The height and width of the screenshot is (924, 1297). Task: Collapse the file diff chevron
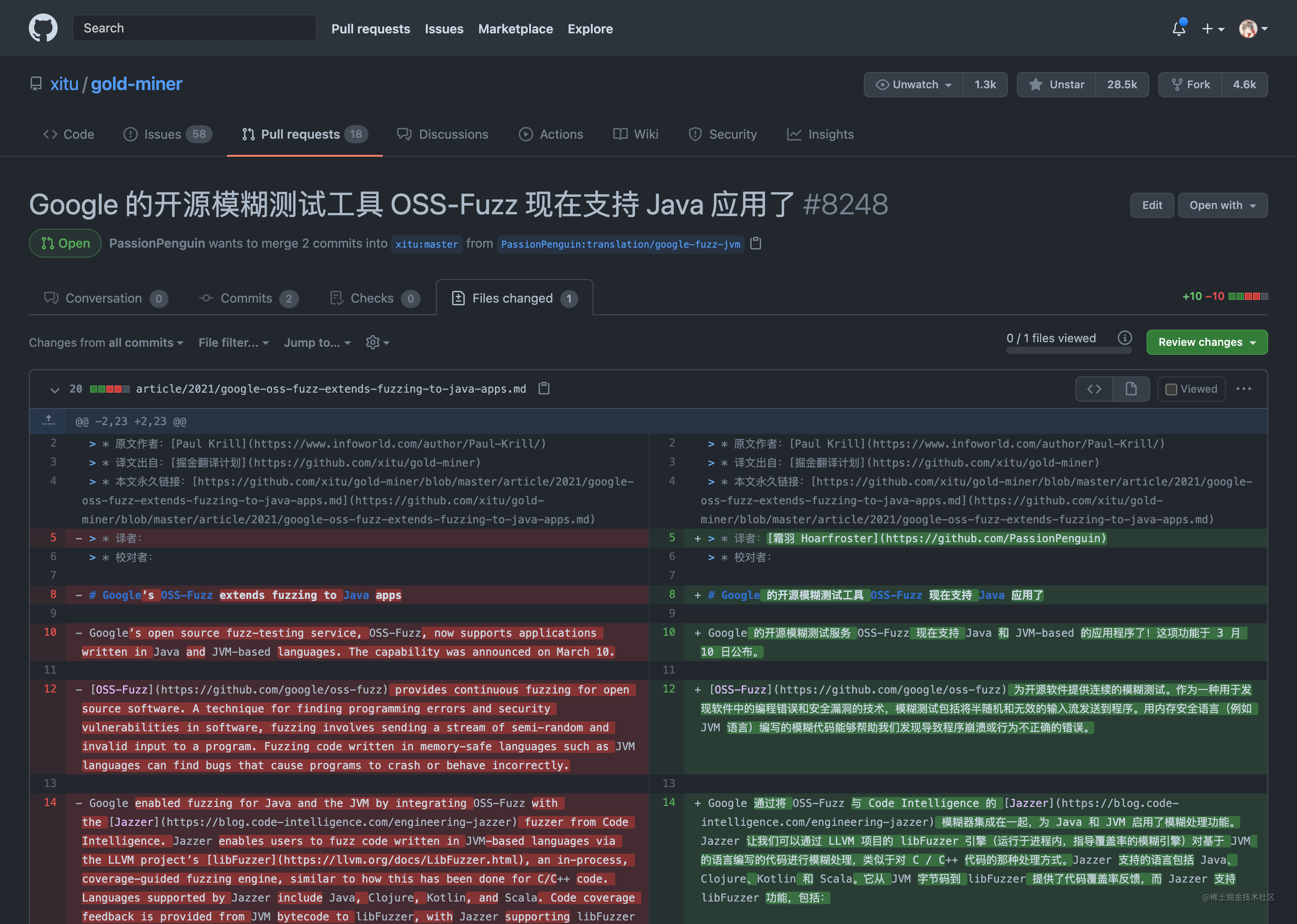[54, 390]
